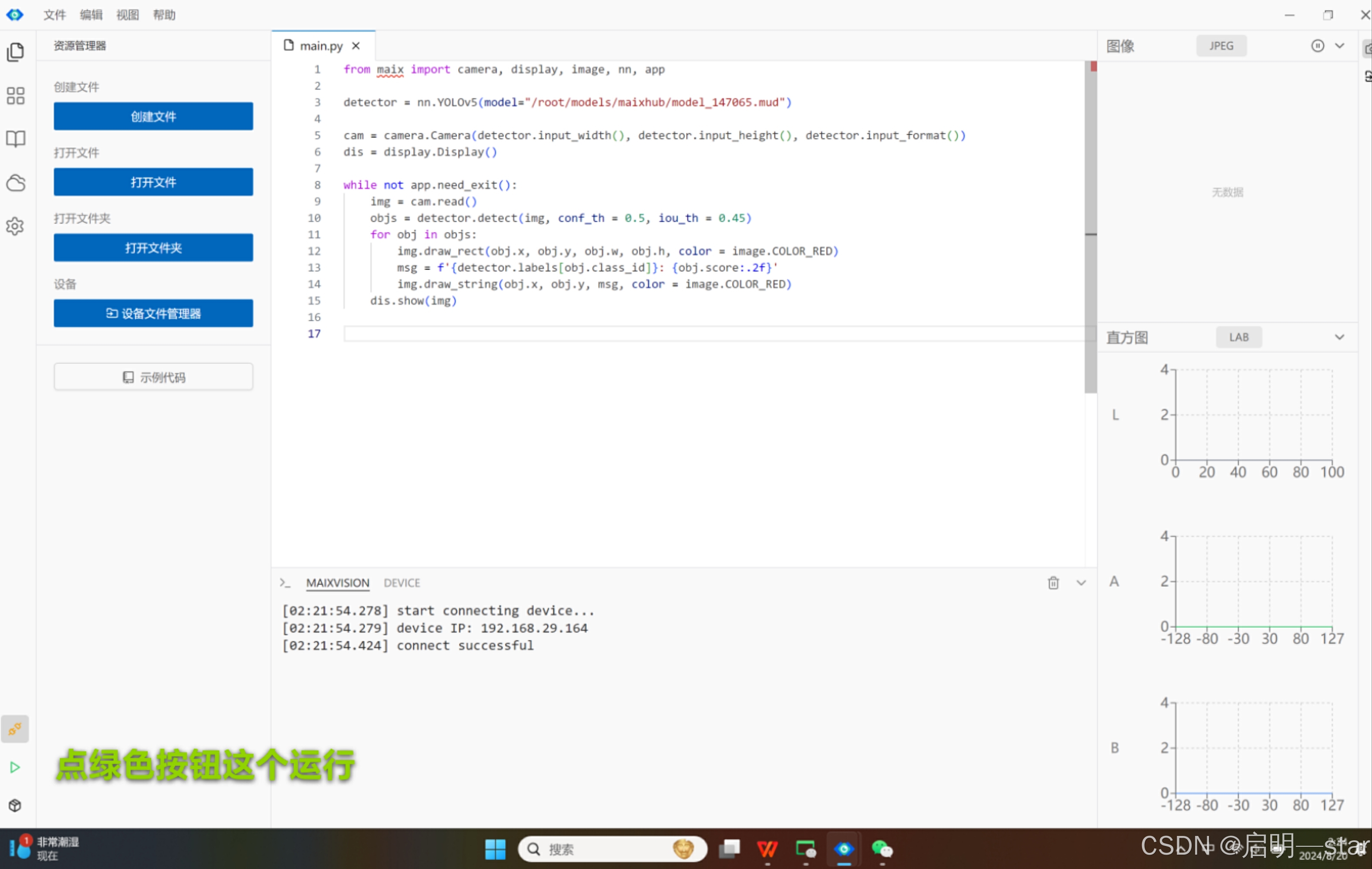Toggle JPEG image format button
The height and width of the screenshot is (869, 1372).
[x=1221, y=46]
